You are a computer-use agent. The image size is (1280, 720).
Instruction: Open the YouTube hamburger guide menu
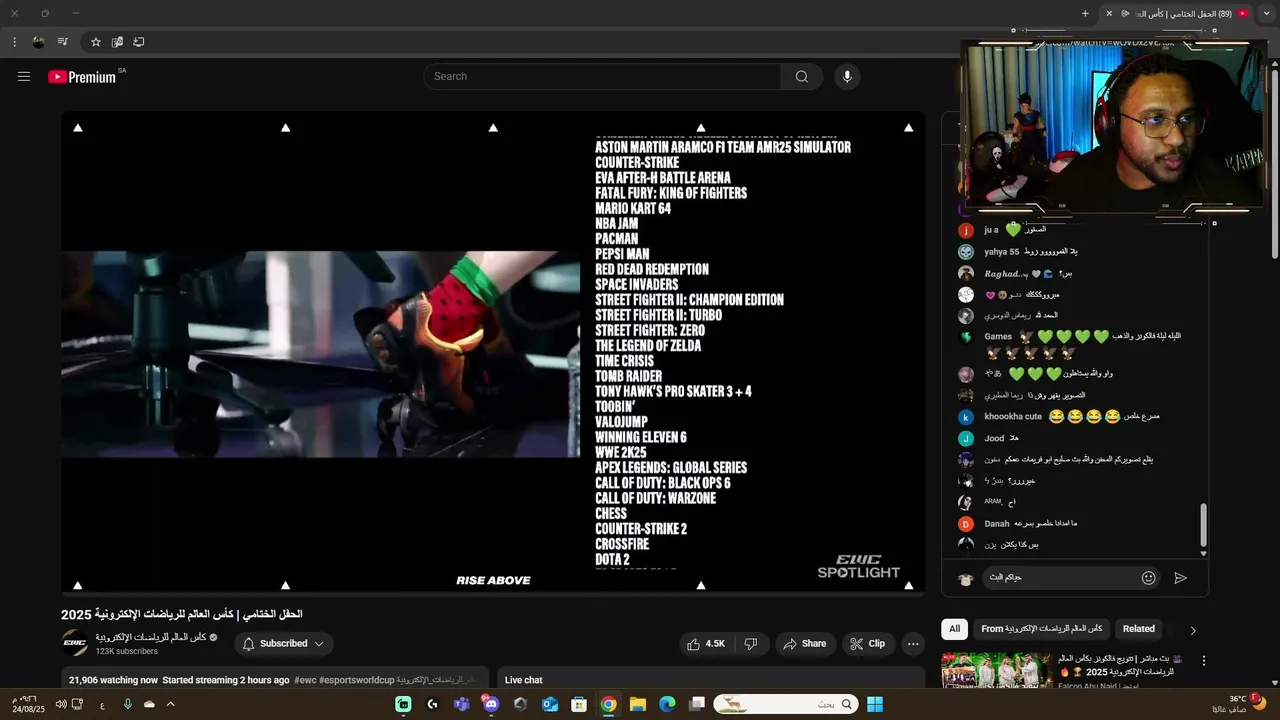[24, 77]
